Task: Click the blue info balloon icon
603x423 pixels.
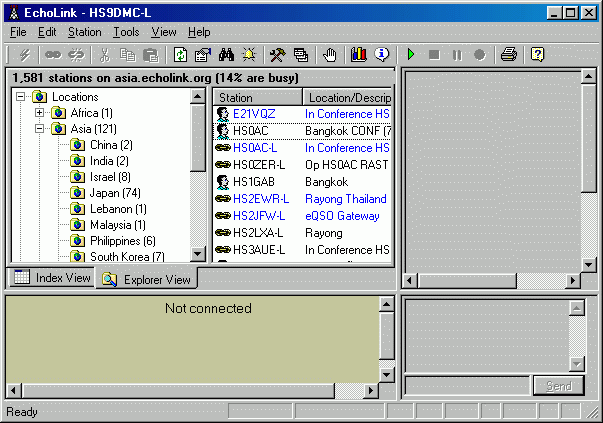Action: click(x=381, y=55)
